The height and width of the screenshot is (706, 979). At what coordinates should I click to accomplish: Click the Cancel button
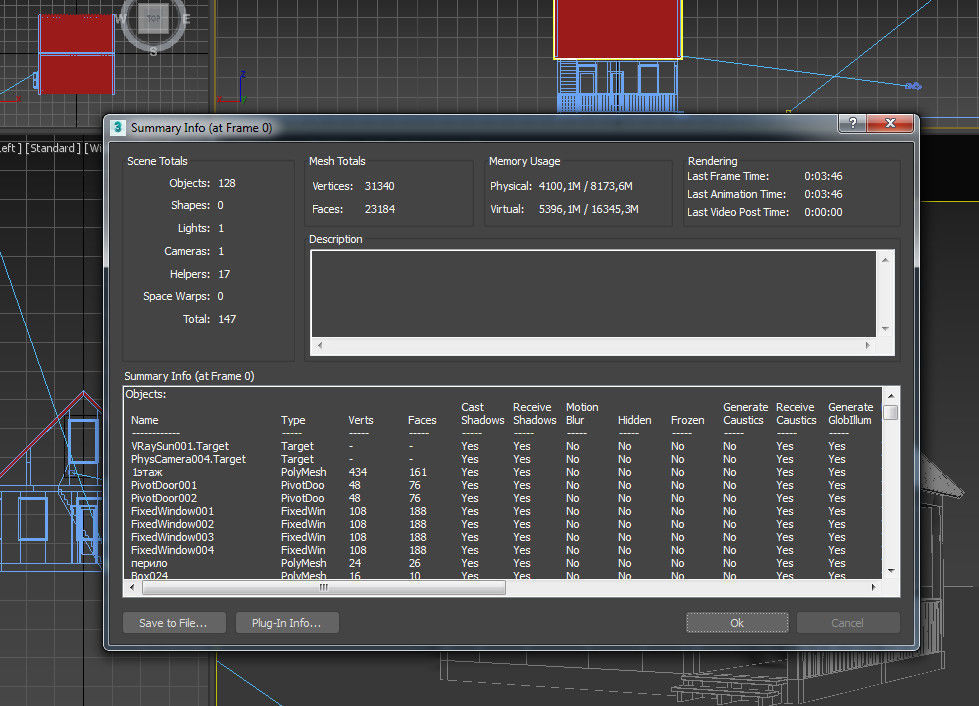tap(848, 622)
